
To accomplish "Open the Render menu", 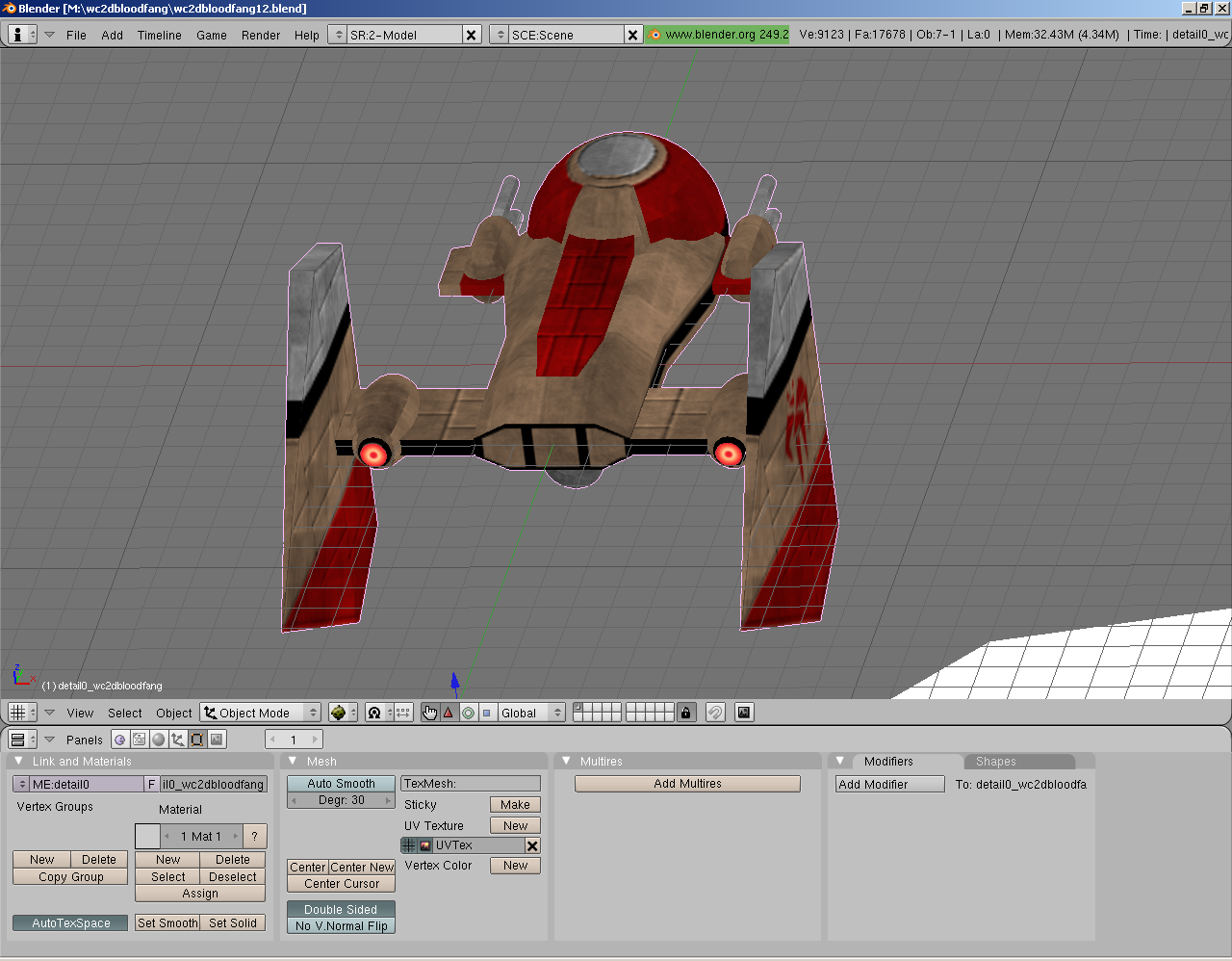I will [260, 35].
